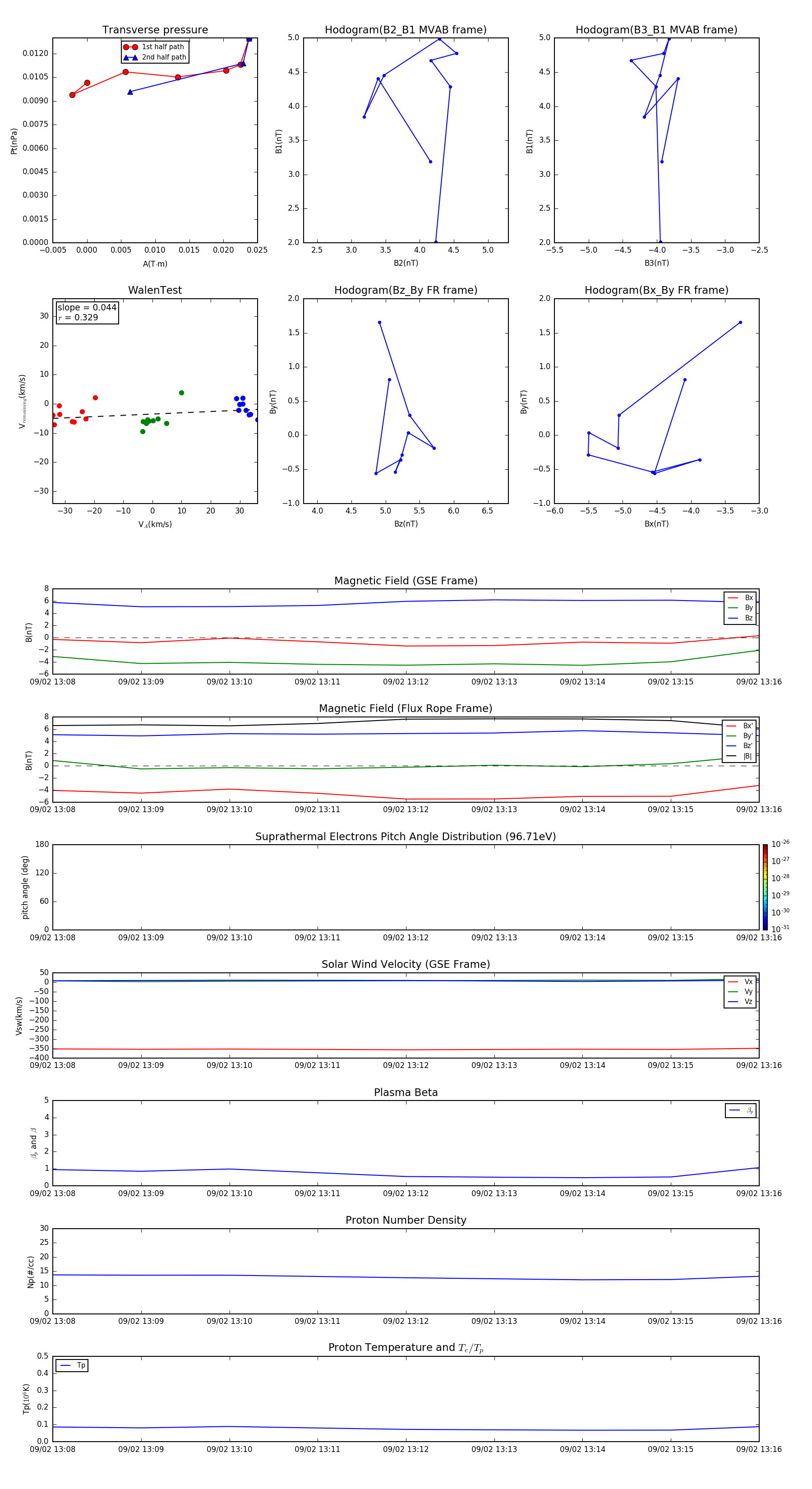This screenshot has height=1489, width=812.
Task: Click the "r = 0.329" annotation
Action: tap(78, 317)
